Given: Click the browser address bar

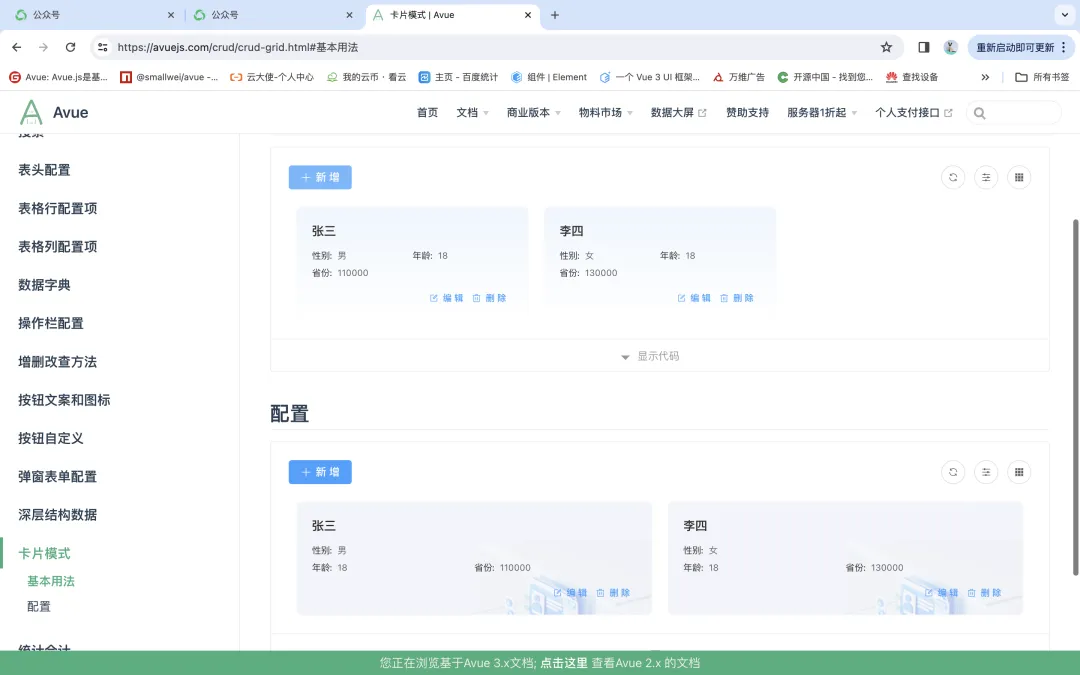Looking at the screenshot, I should coord(300,47).
